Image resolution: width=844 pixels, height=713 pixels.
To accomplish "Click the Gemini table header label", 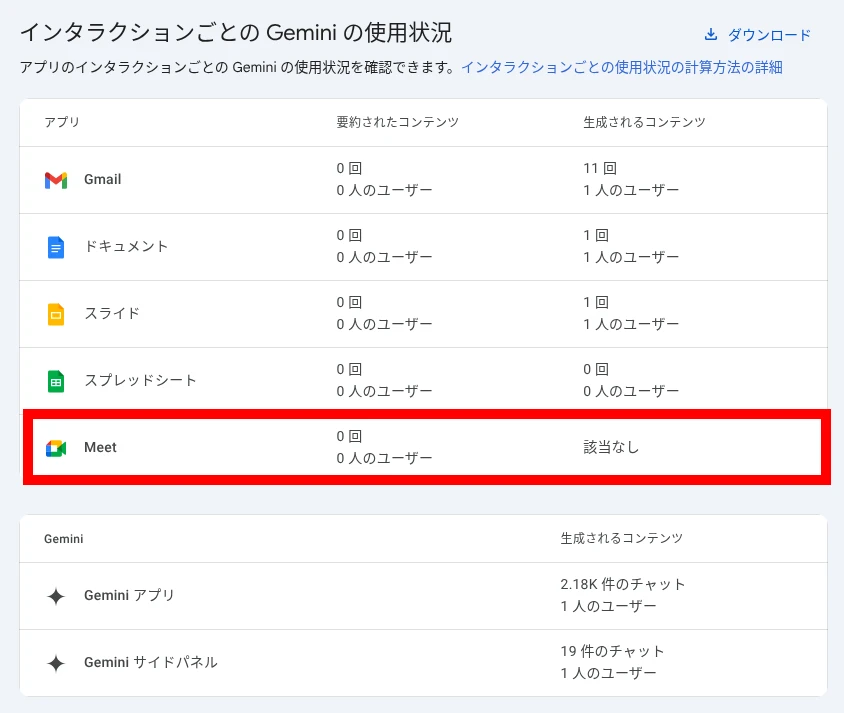I will (63, 539).
